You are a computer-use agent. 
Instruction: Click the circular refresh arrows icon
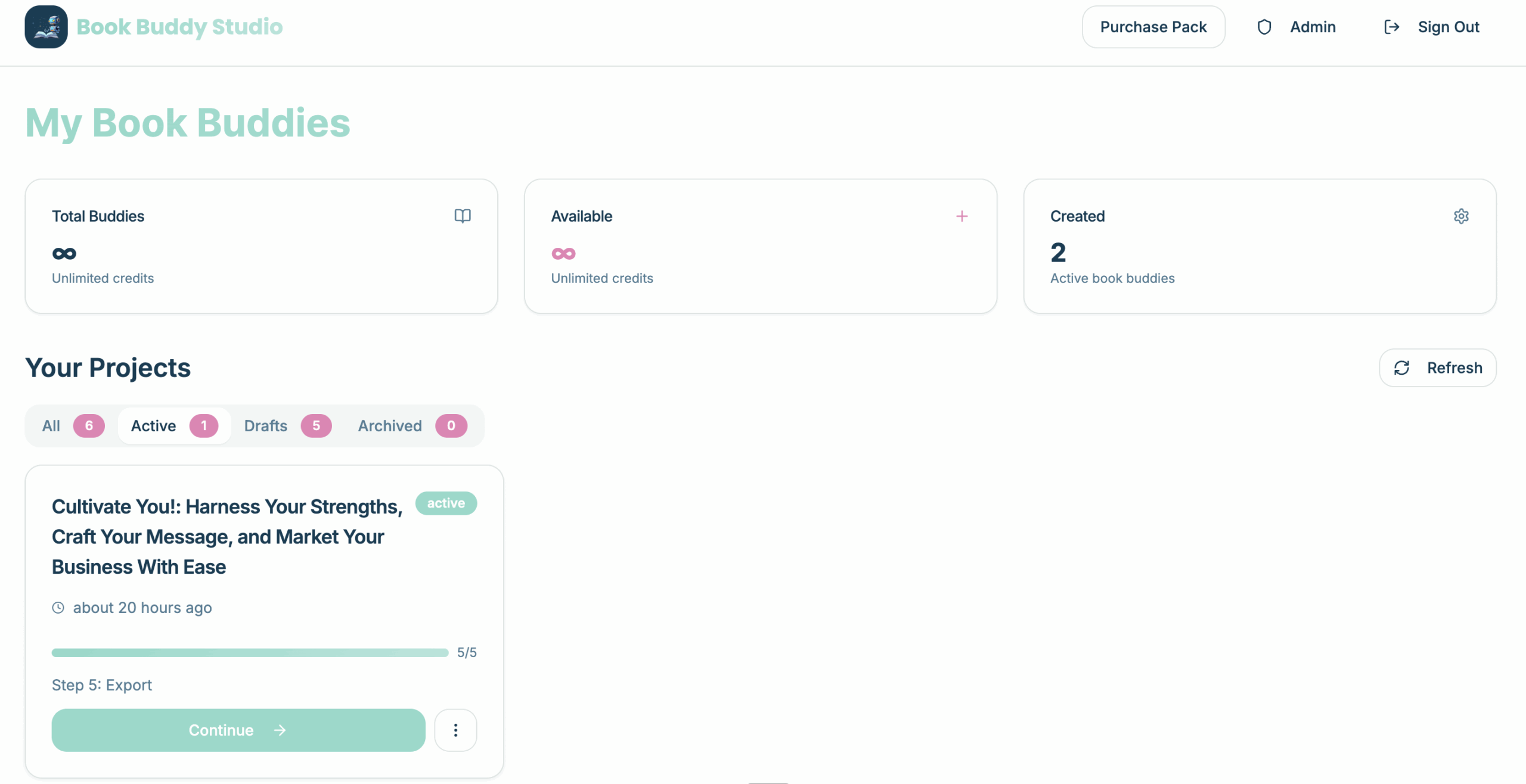[x=1401, y=368]
